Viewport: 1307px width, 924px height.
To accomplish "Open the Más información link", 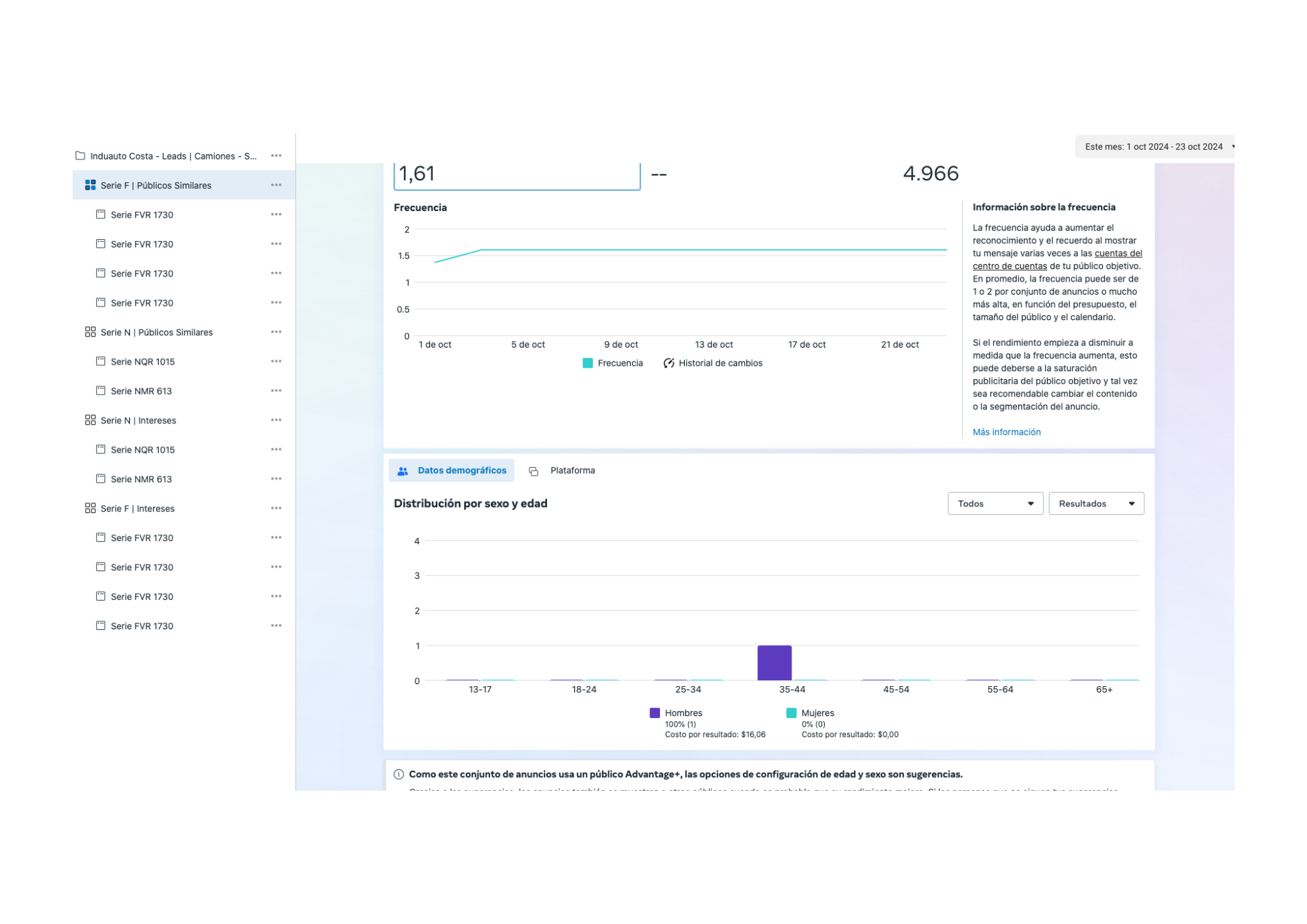I will click(1006, 432).
